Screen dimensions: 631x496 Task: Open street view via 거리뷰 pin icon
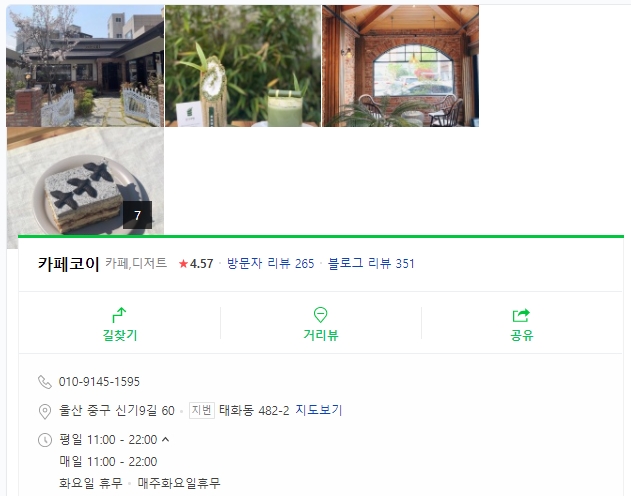click(x=320, y=315)
